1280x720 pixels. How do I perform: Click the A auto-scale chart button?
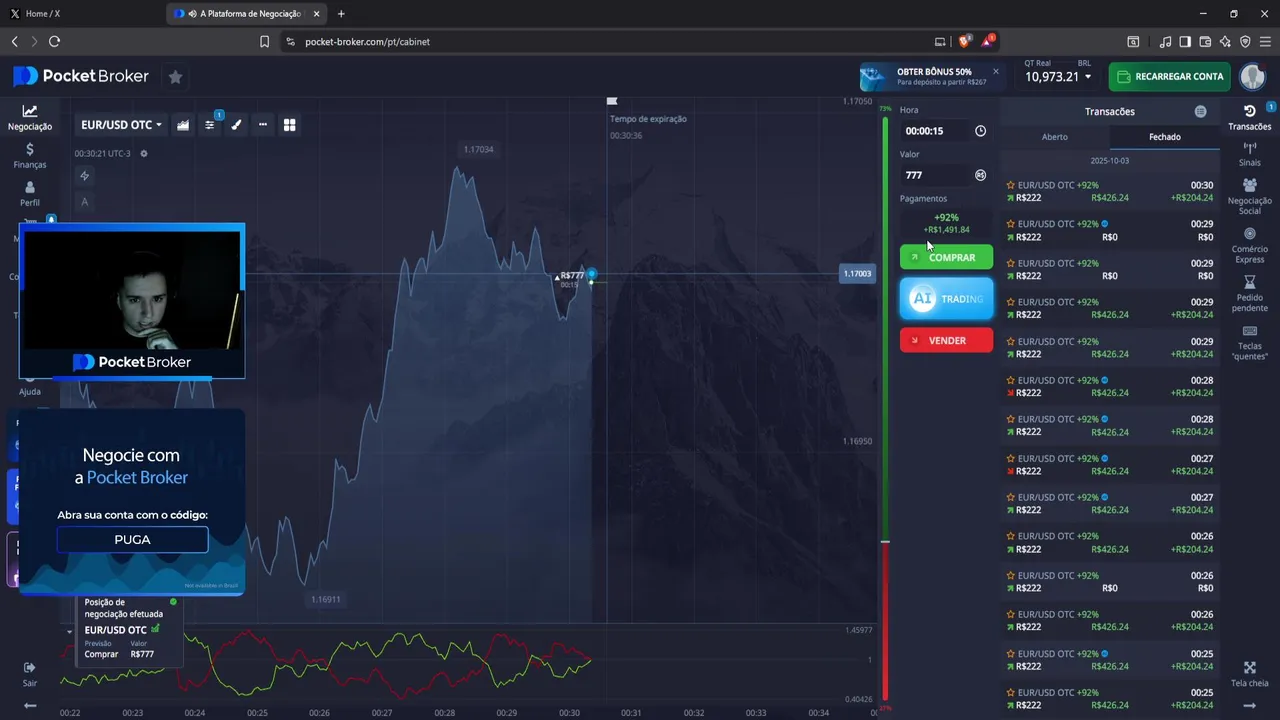(x=85, y=202)
